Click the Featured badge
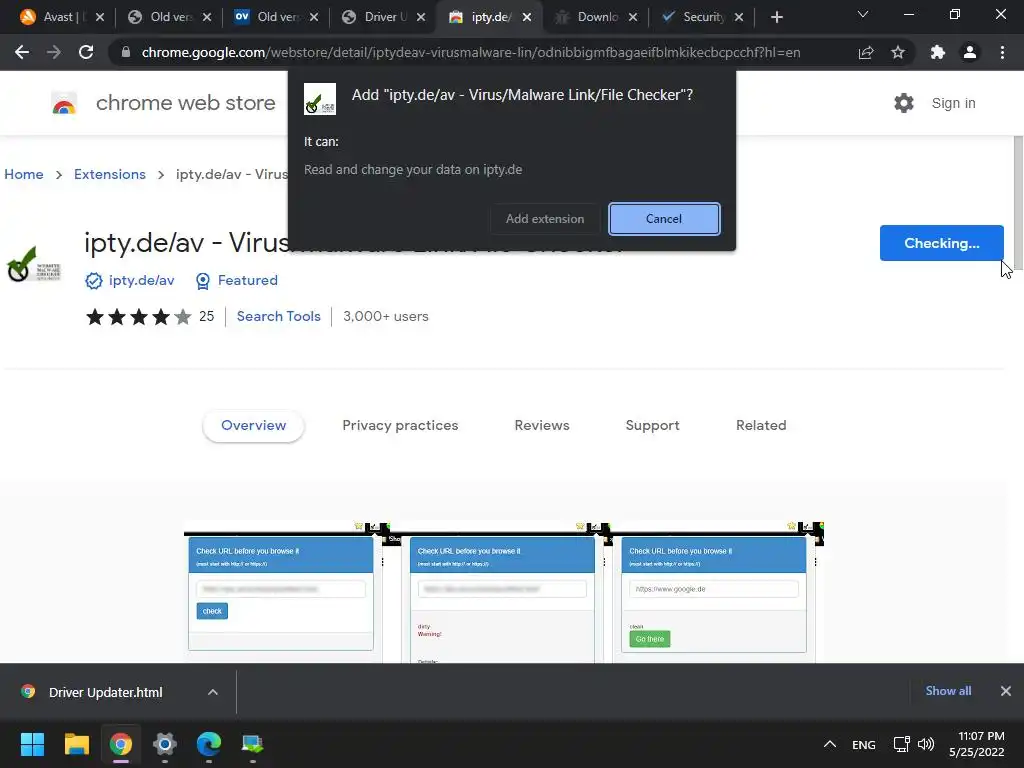The image size is (1024, 768). click(237, 280)
